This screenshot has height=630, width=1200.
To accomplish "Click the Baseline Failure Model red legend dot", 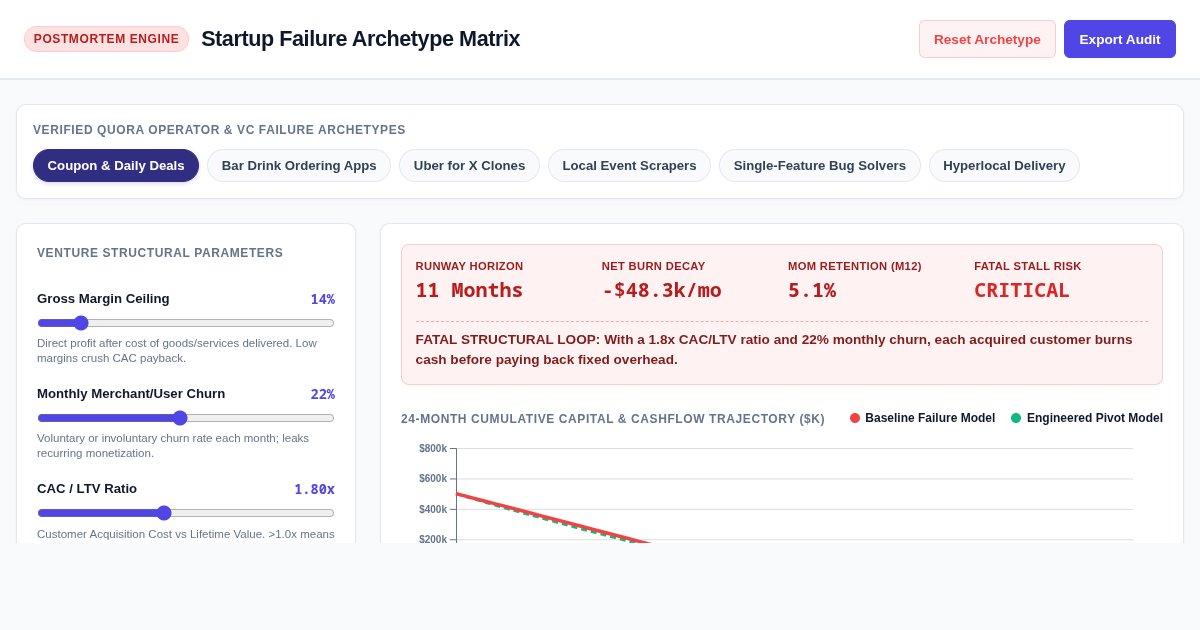I will click(x=855, y=418).
